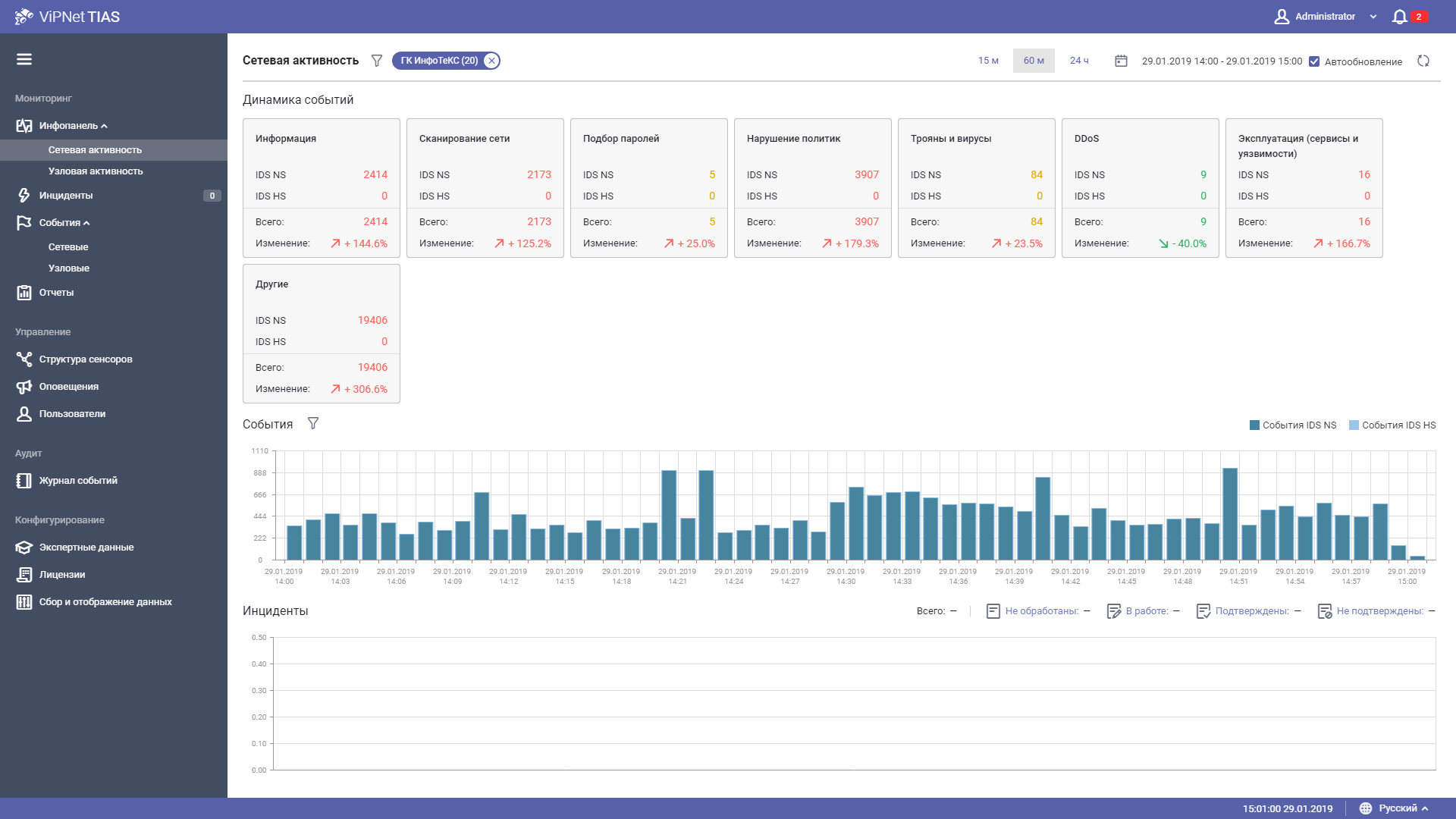Open the calendar date picker icon

[1121, 61]
